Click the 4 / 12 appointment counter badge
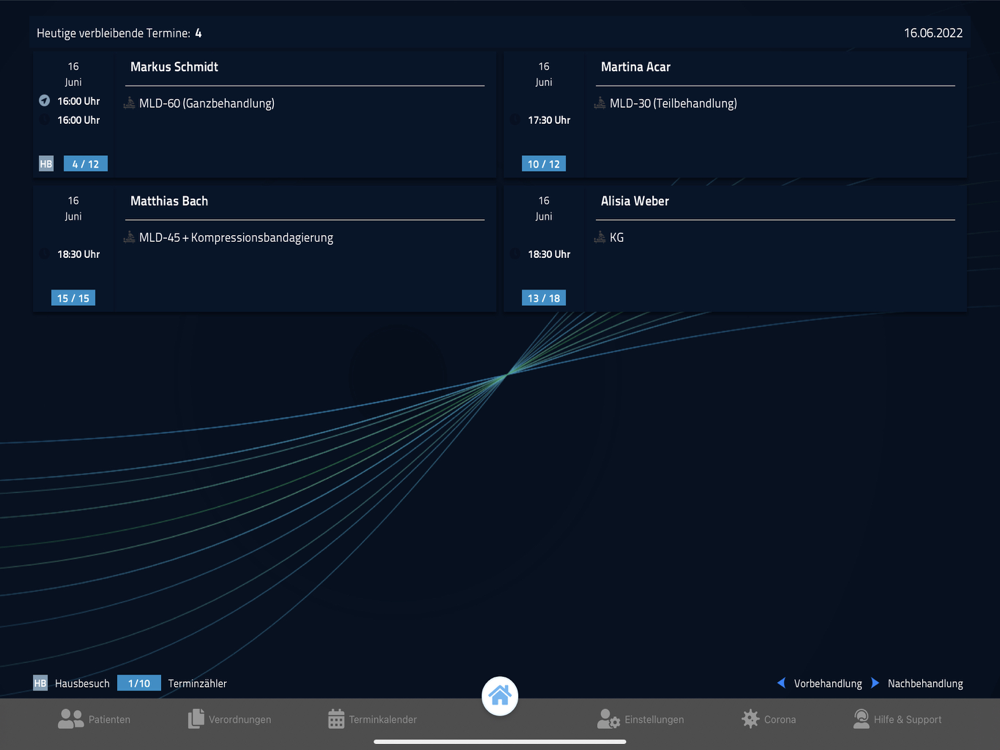The image size is (1000, 750). 85,164
